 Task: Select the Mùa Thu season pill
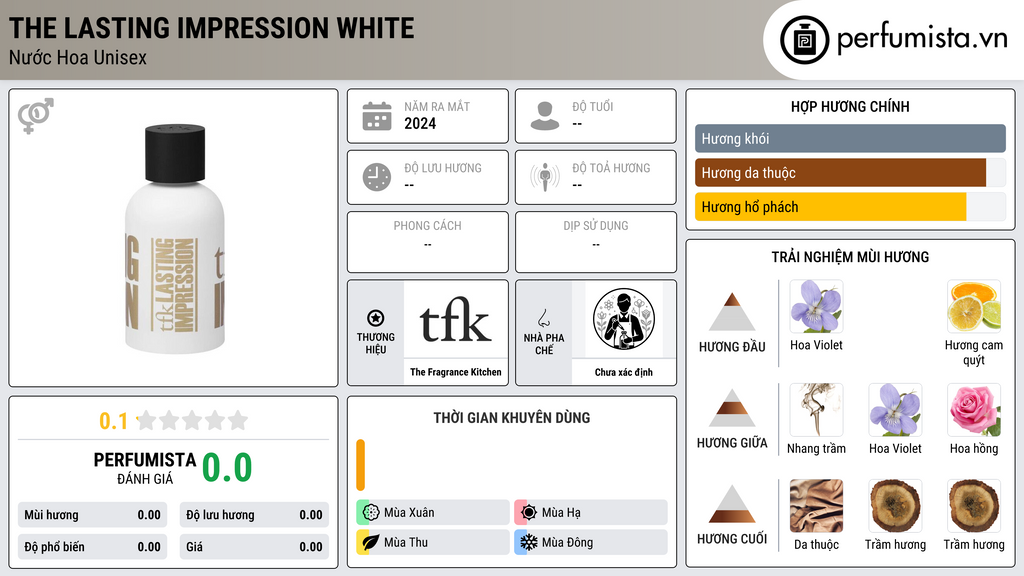pyautogui.click(x=433, y=543)
